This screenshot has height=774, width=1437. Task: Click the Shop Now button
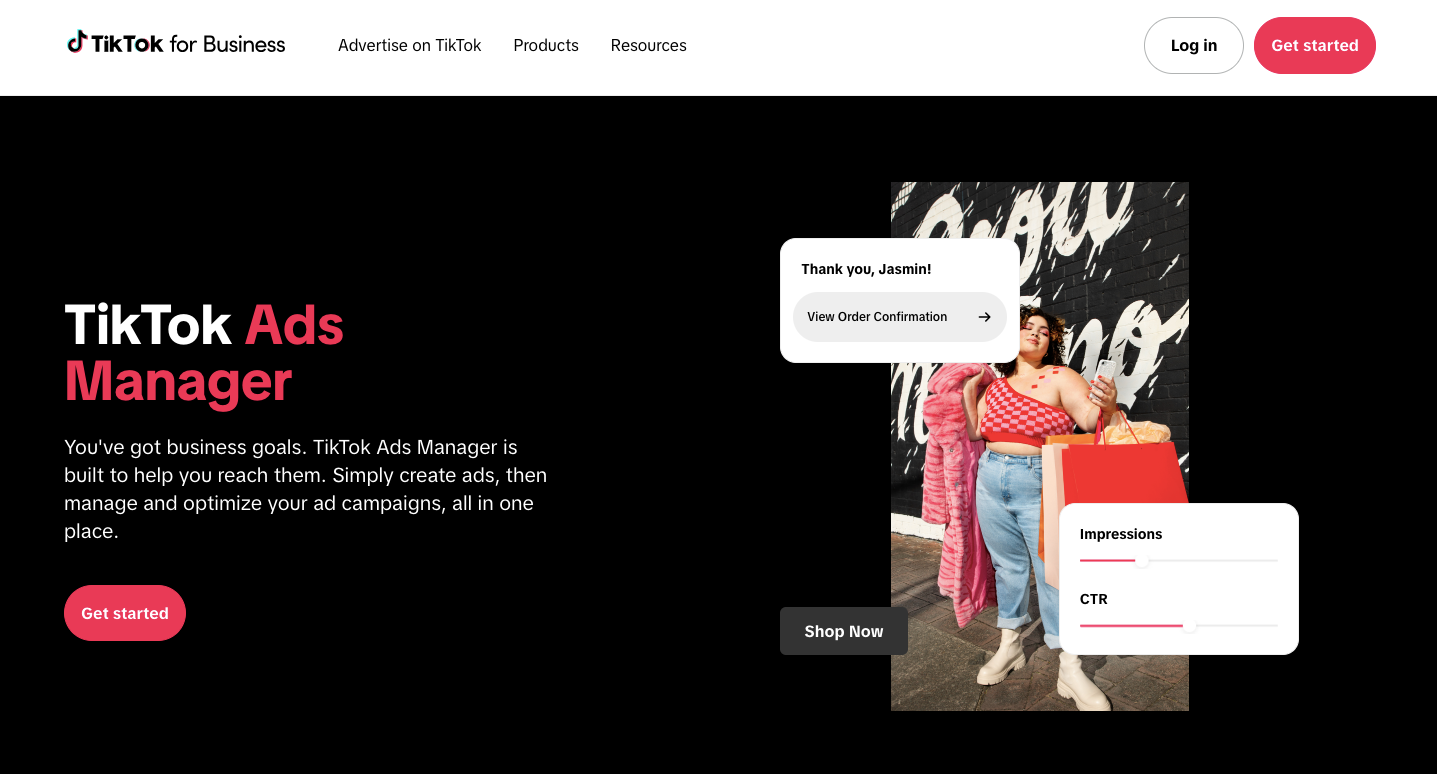[844, 631]
